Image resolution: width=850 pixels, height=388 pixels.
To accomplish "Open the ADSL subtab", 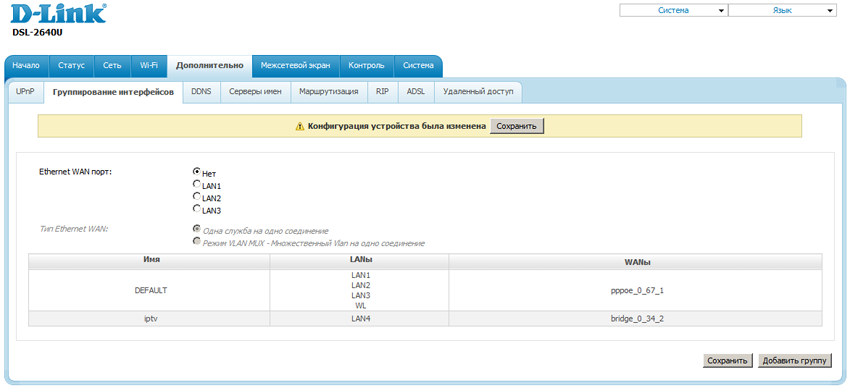I will click(416, 92).
